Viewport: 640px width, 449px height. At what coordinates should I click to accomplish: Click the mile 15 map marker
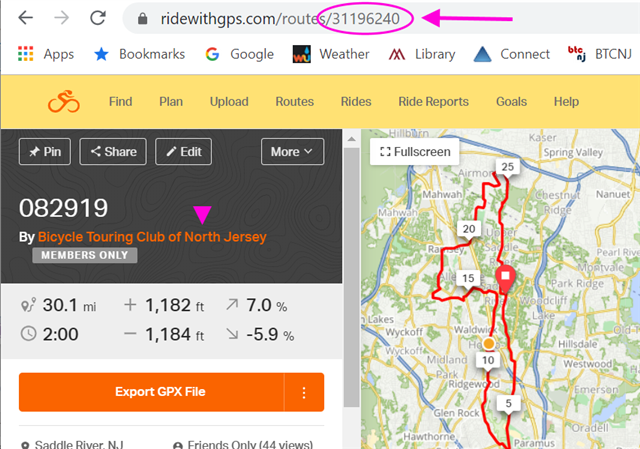pyautogui.click(x=468, y=278)
